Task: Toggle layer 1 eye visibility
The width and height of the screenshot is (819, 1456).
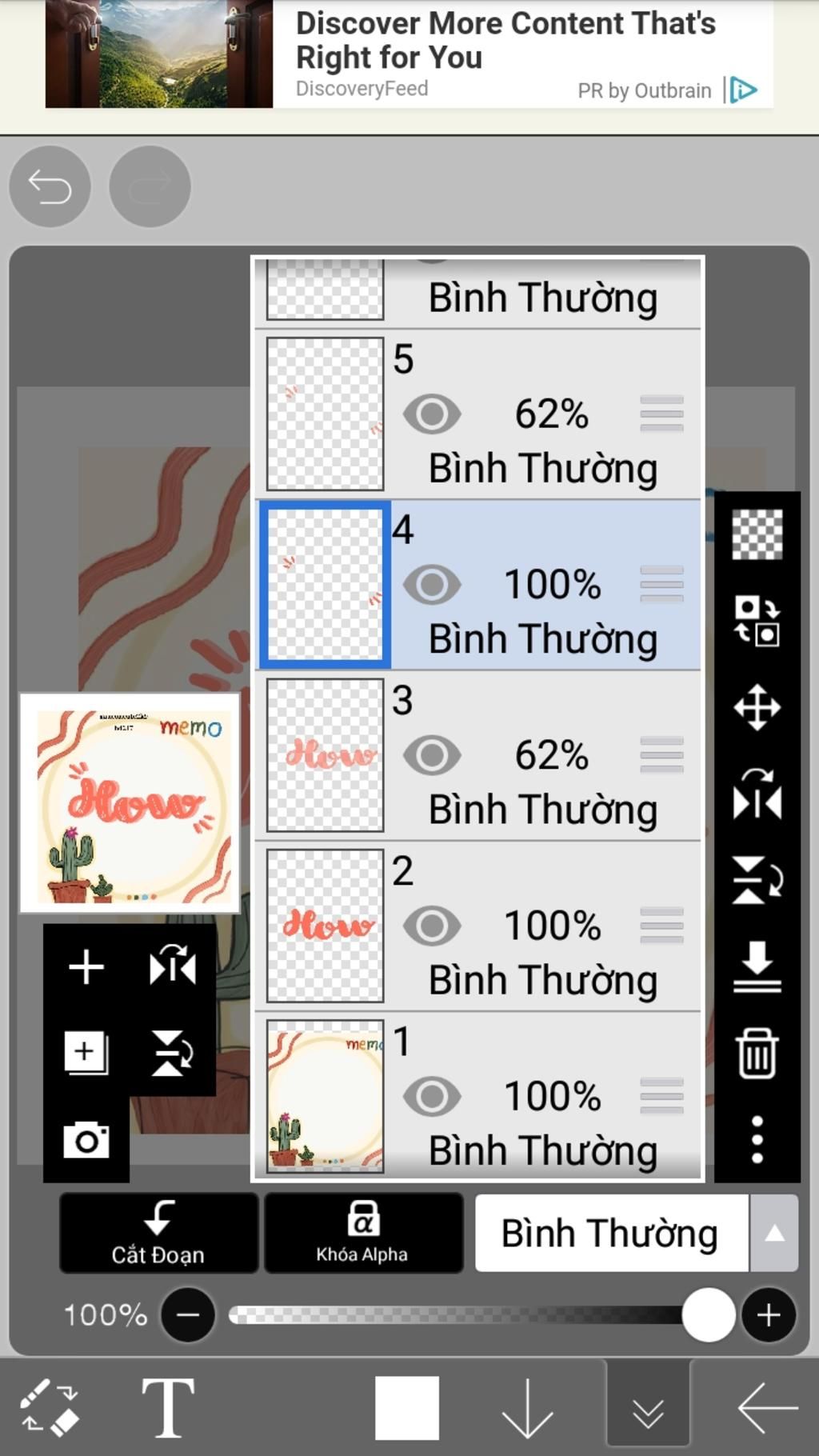Action: pos(432,1097)
